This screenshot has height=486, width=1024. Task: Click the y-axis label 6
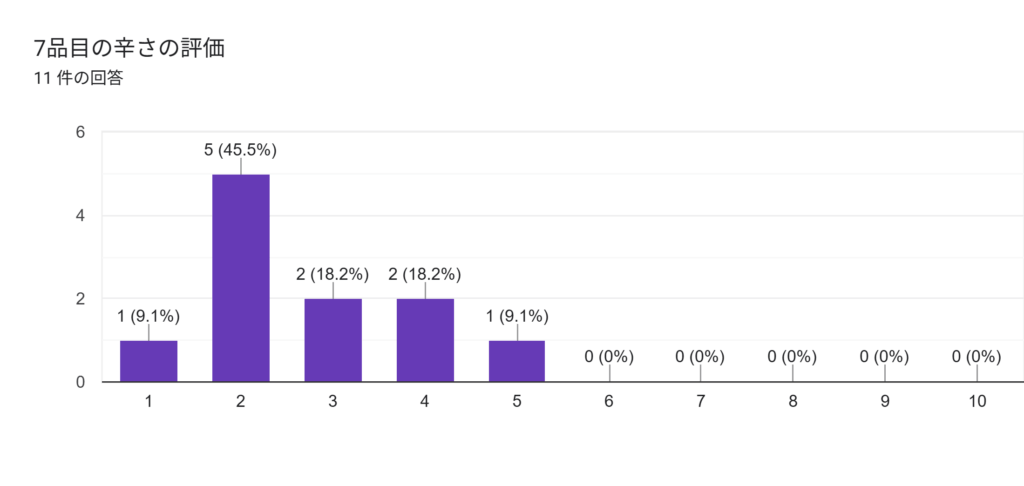[81, 132]
